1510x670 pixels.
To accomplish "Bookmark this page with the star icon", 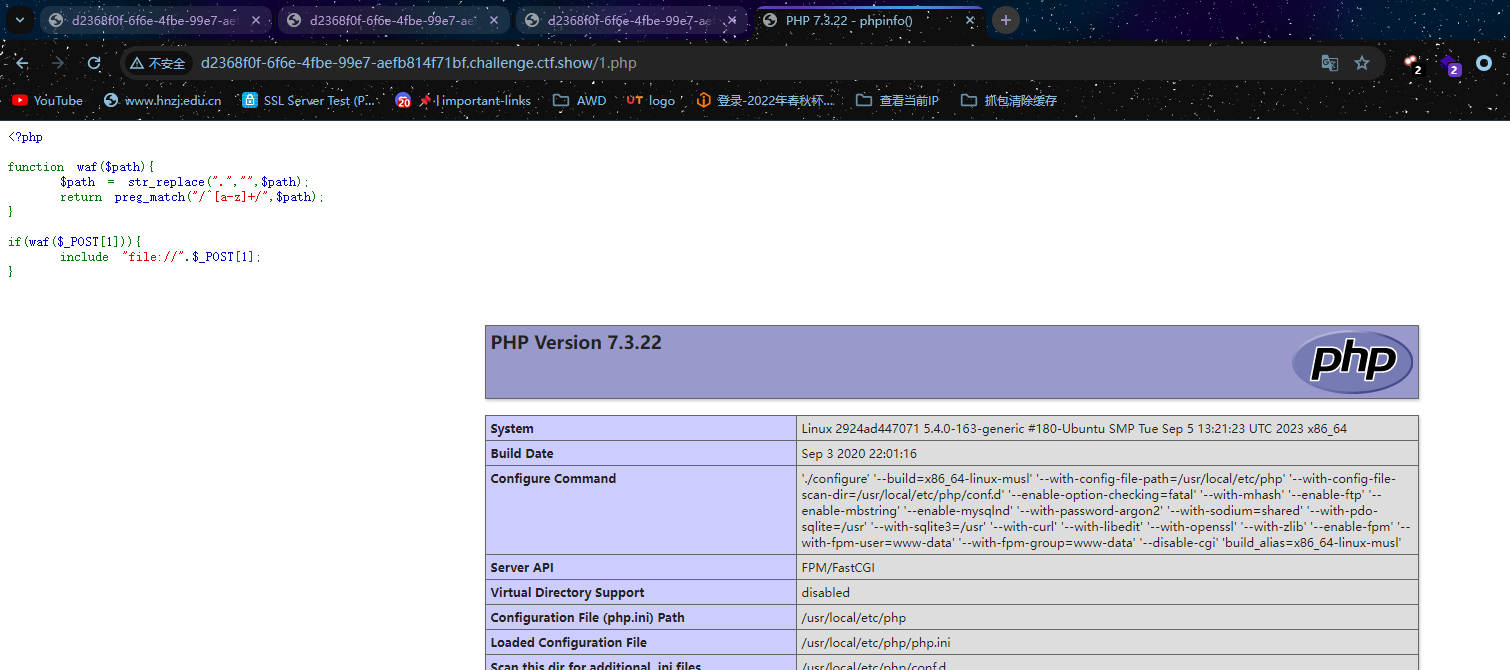I will pos(1361,63).
